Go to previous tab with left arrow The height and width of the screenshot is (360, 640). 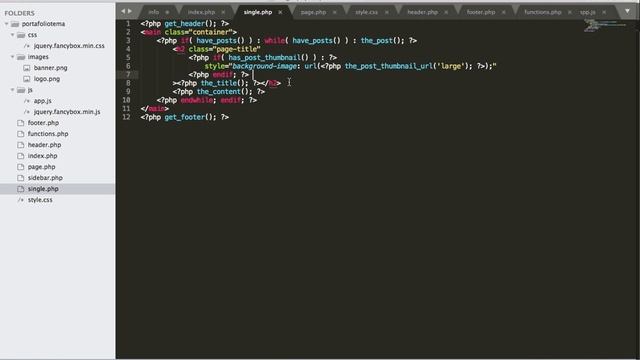[x=123, y=11]
